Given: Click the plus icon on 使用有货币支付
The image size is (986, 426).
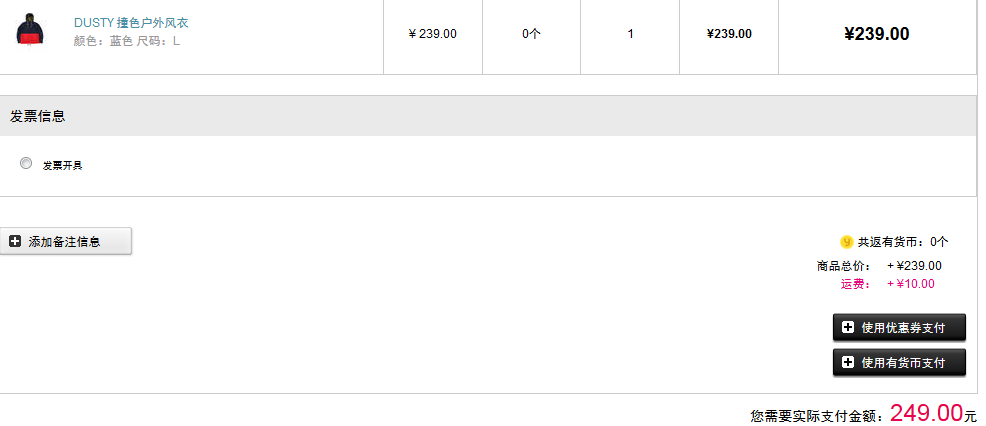Looking at the screenshot, I should click(848, 362).
